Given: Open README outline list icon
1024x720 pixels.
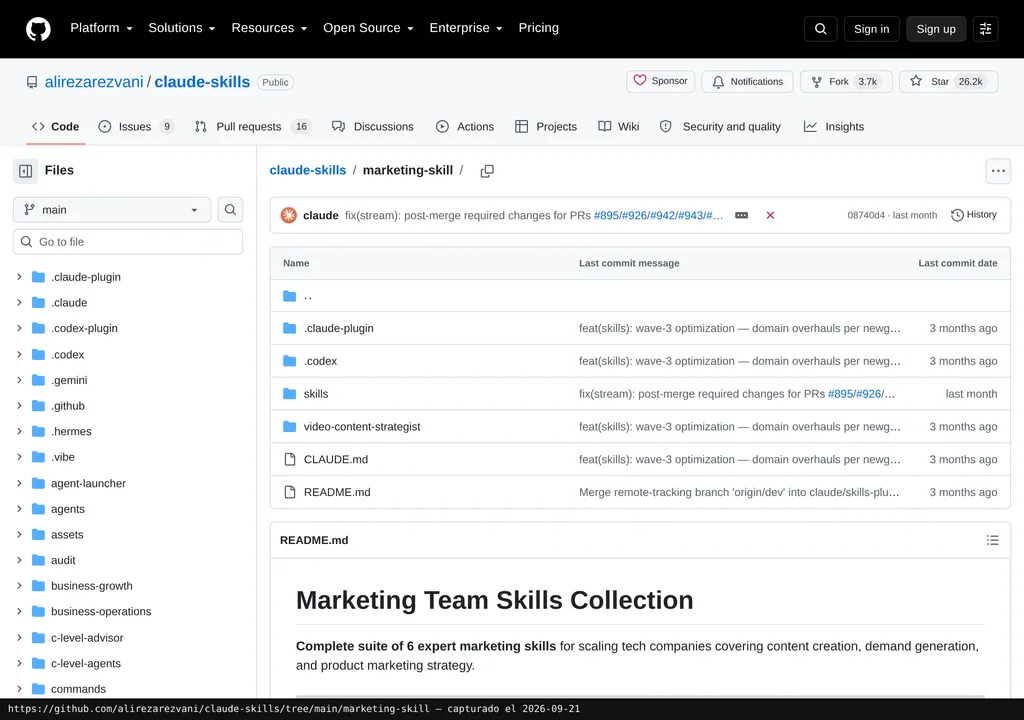Looking at the screenshot, I should [x=992, y=540].
